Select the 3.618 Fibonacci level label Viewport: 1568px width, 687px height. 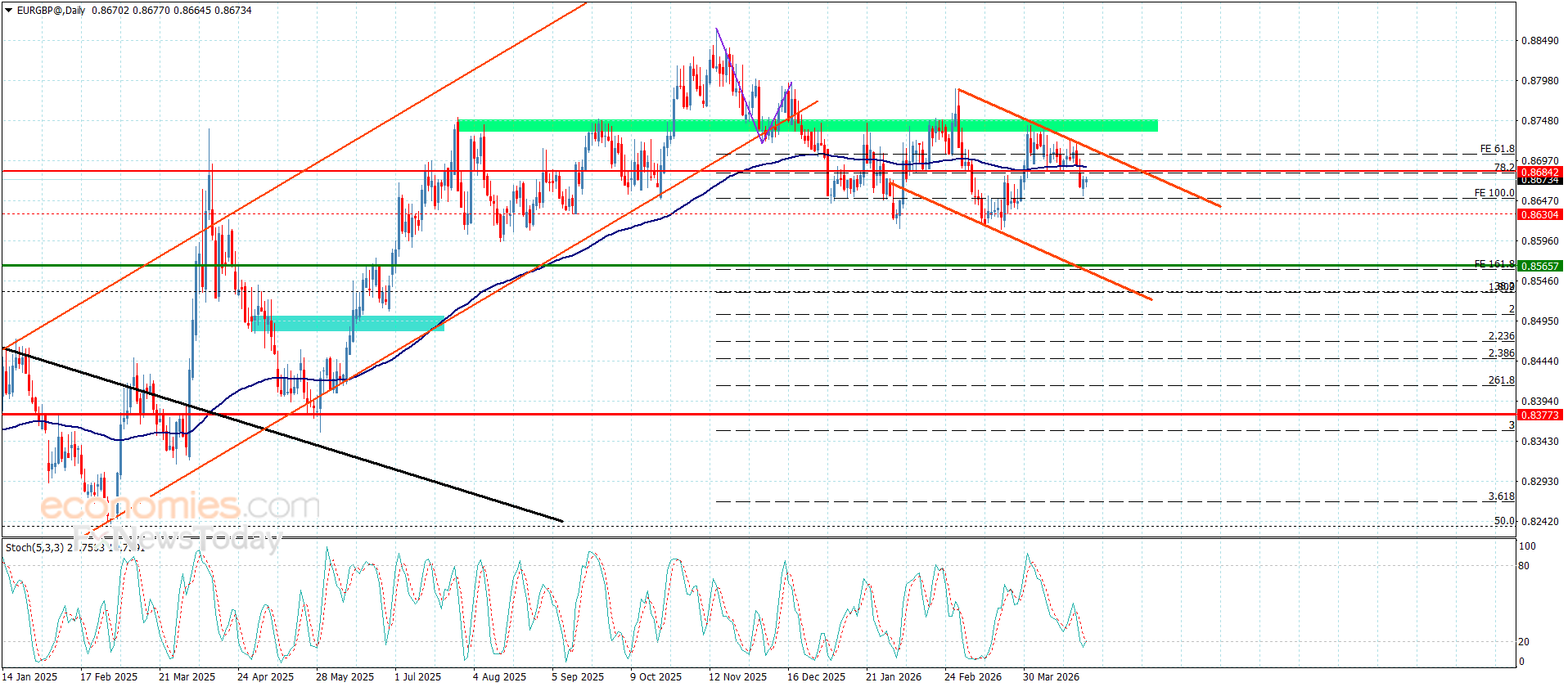[1501, 496]
